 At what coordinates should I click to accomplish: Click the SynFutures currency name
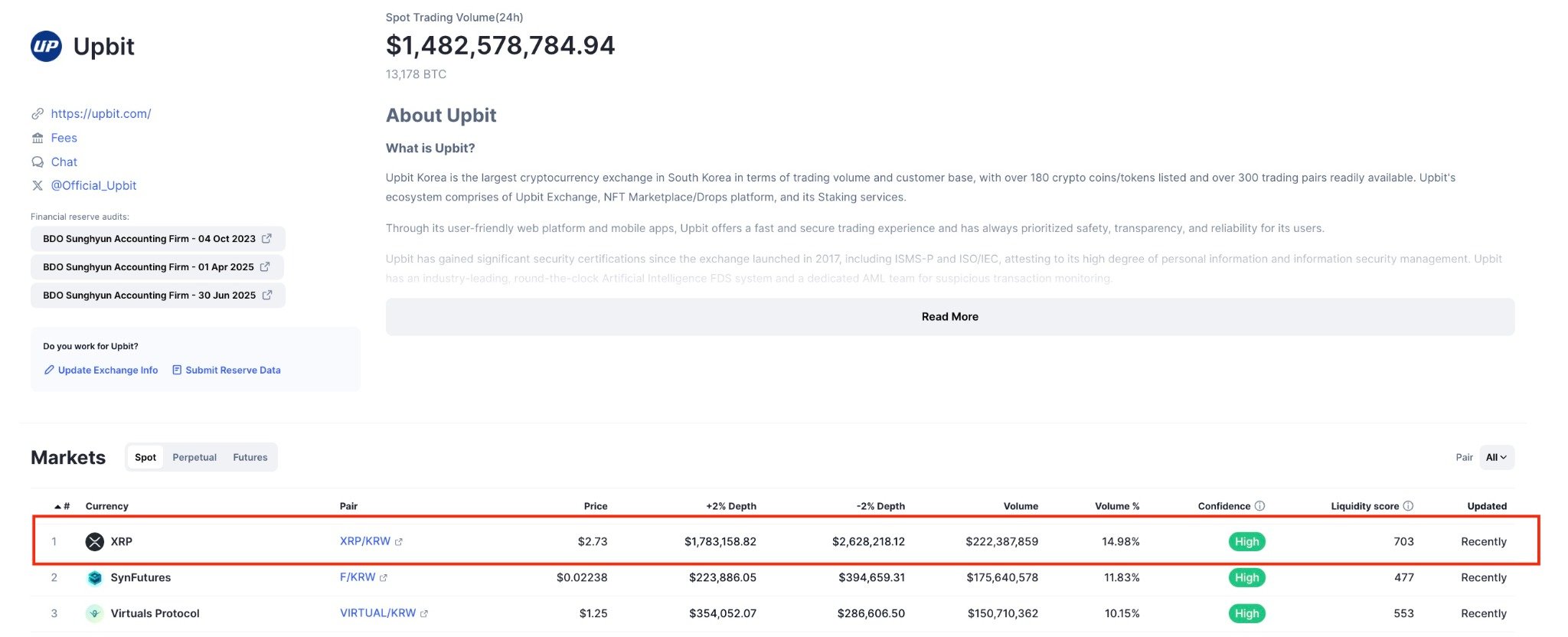tap(141, 577)
